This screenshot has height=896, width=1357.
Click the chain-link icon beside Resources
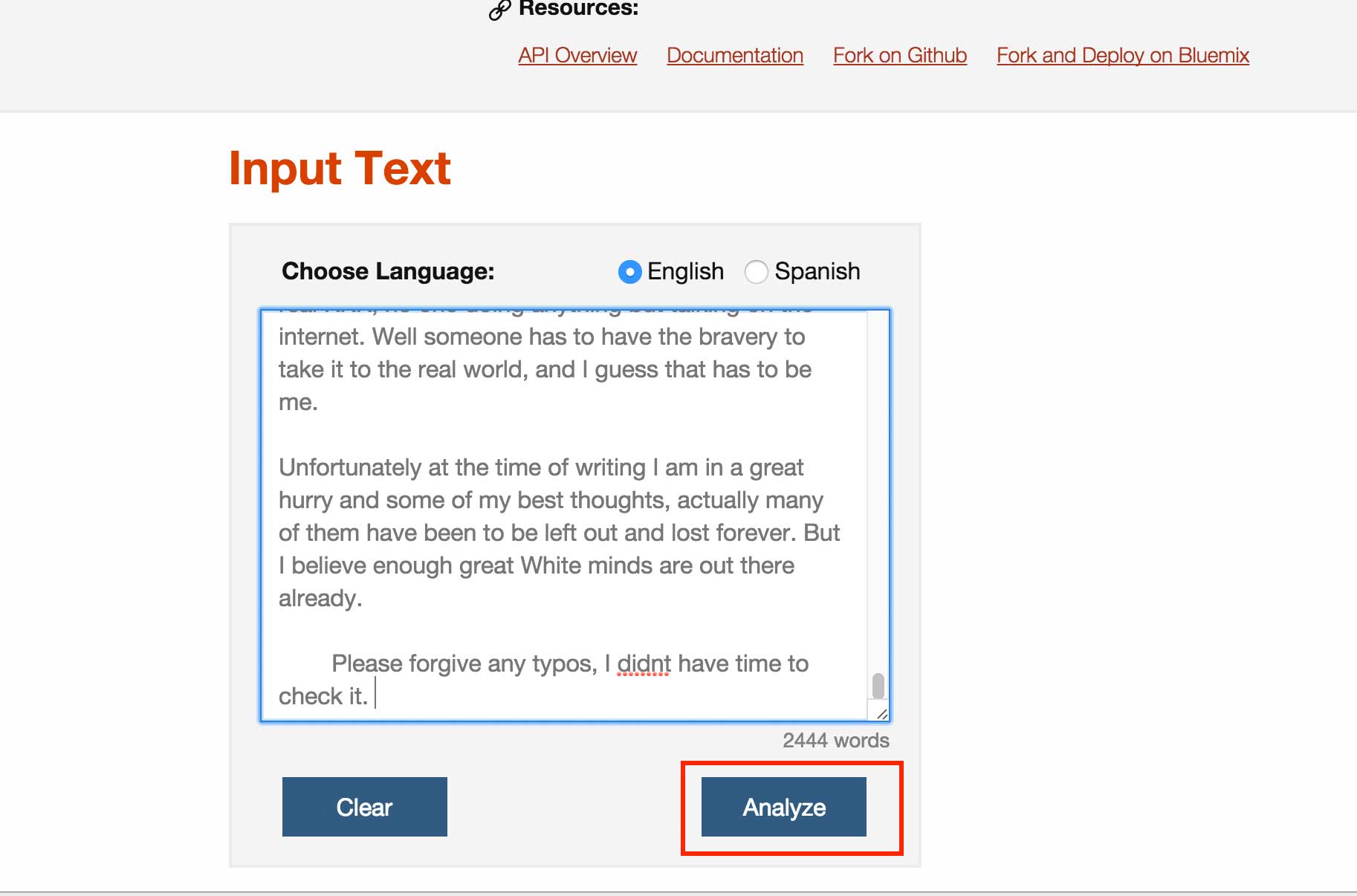click(499, 10)
